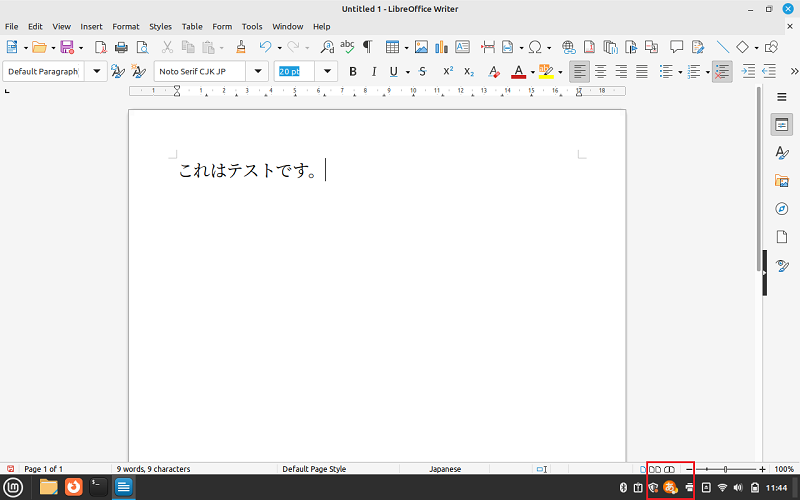Click Align Left button
The image size is (800, 500).
[x=579, y=72]
